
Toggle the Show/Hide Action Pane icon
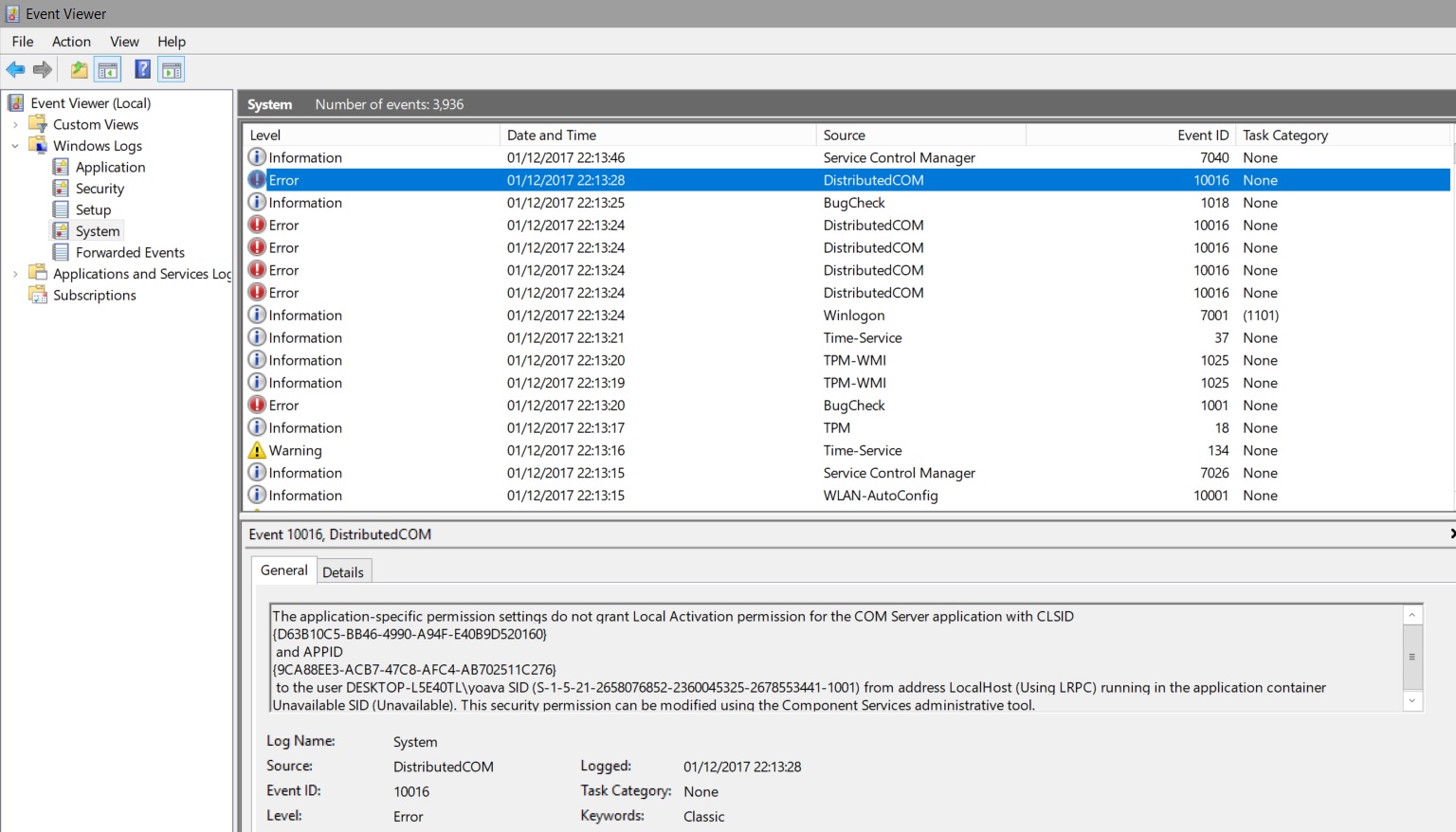172,69
